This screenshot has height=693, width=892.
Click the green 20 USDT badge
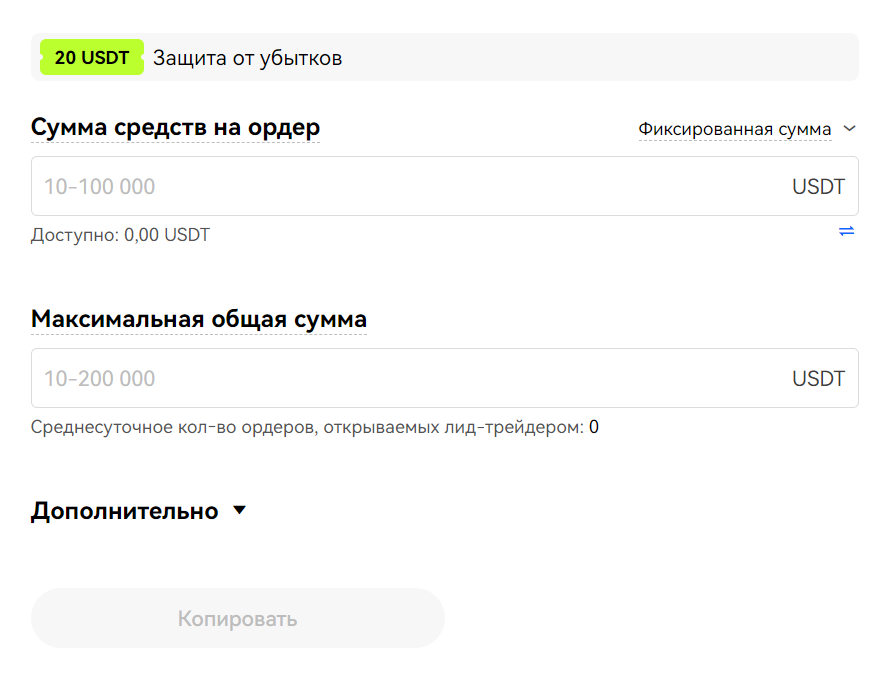point(92,58)
